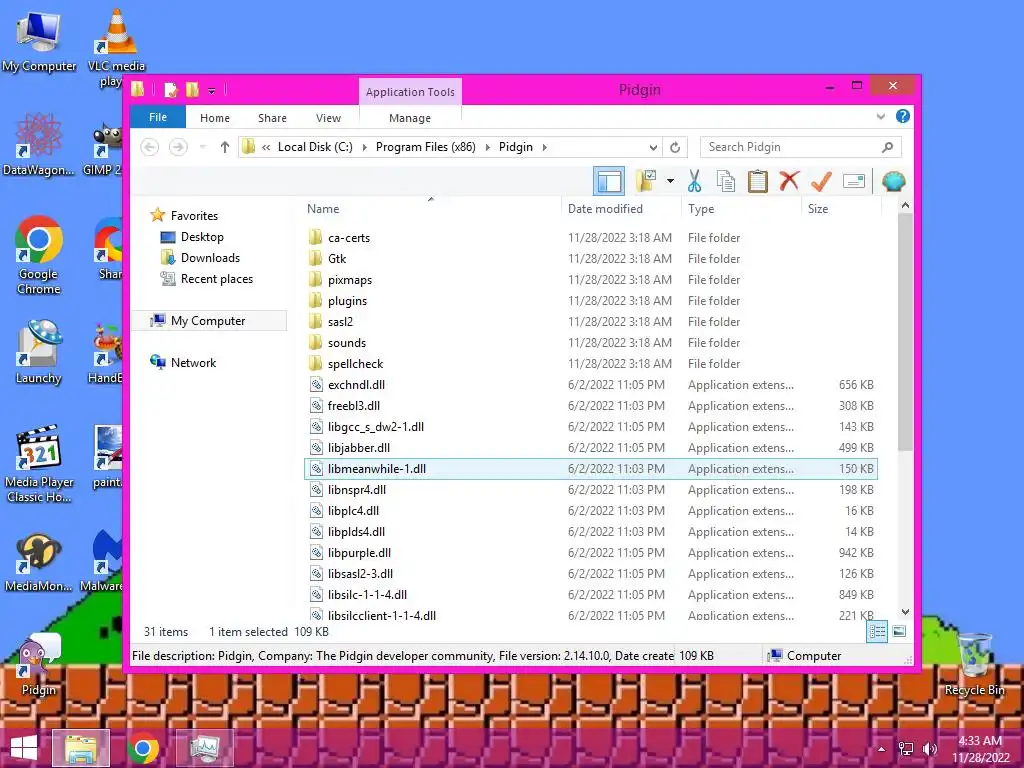Open the Windows Start button
Viewport: 1024px width, 768px height.
[x=24, y=748]
